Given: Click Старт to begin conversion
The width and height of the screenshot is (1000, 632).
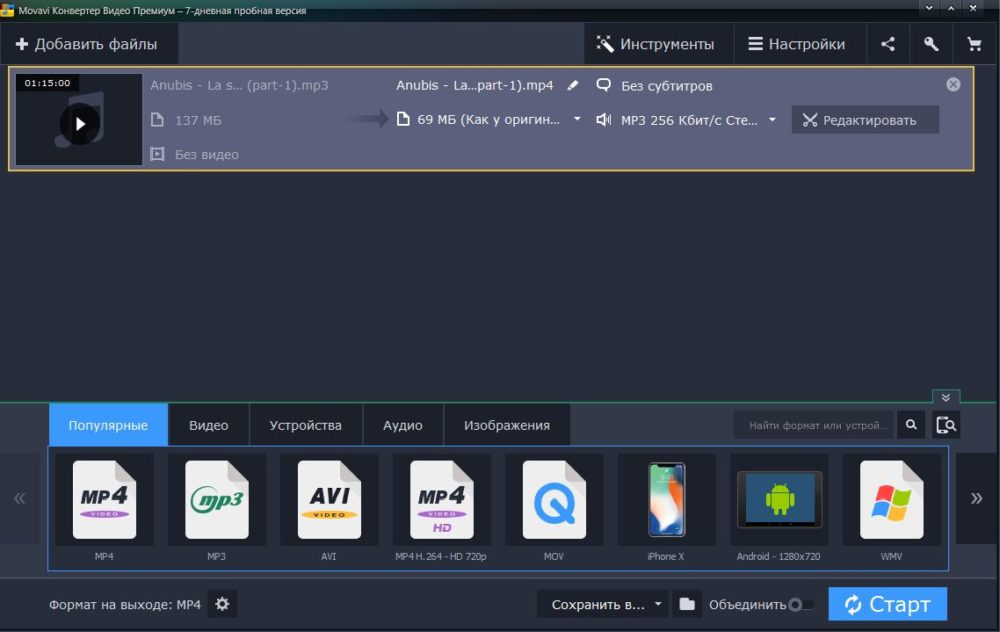Looking at the screenshot, I should [x=887, y=604].
